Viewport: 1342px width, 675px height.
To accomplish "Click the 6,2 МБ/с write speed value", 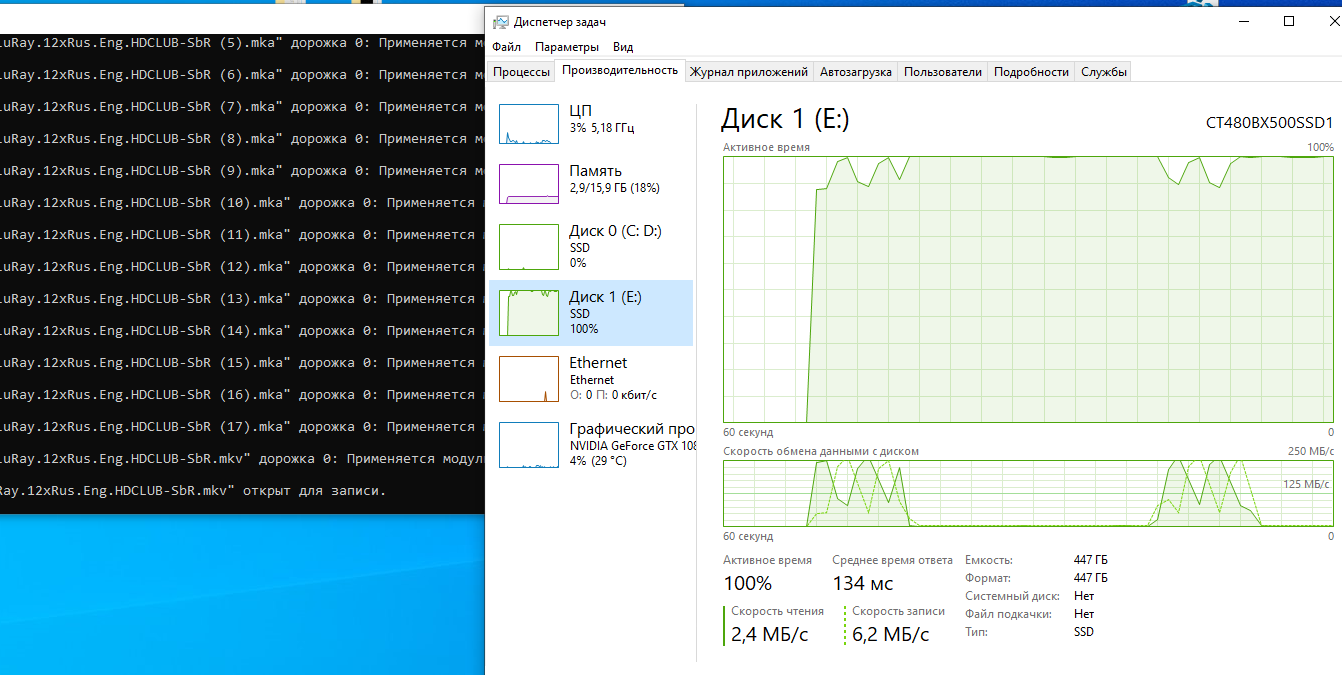I will pos(891,634).
